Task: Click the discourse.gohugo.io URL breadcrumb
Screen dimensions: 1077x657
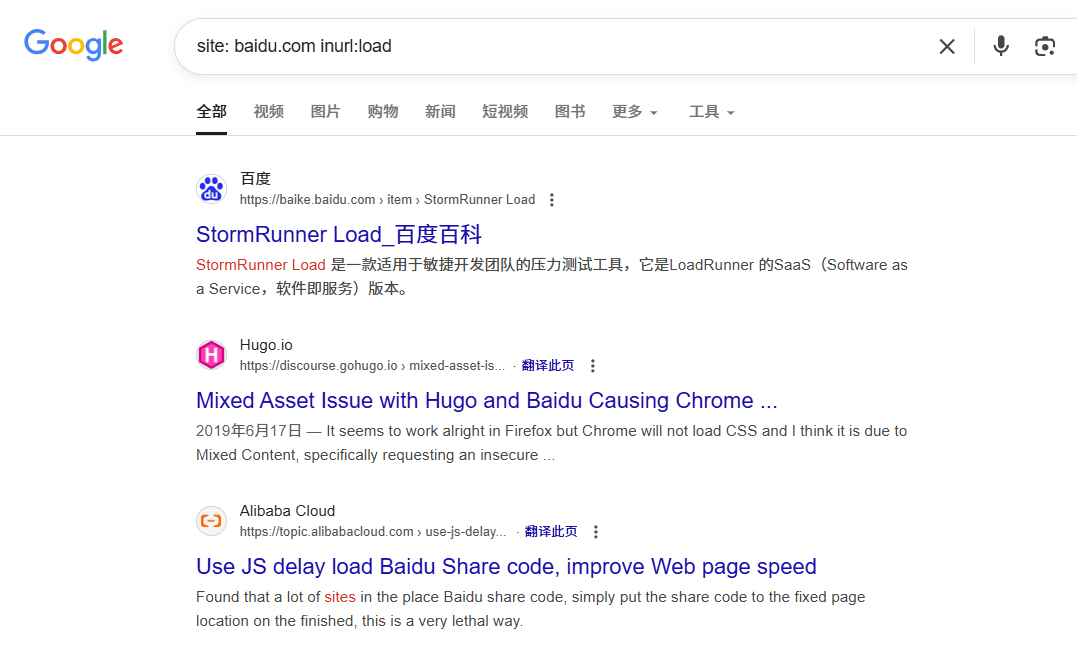Action: 372,366
